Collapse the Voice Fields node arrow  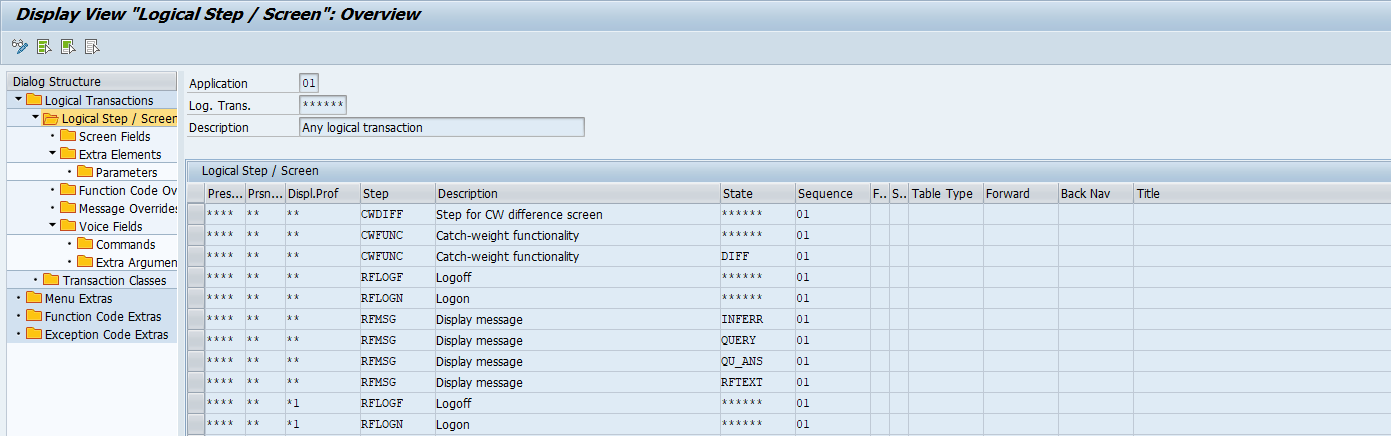click(52, 226)
